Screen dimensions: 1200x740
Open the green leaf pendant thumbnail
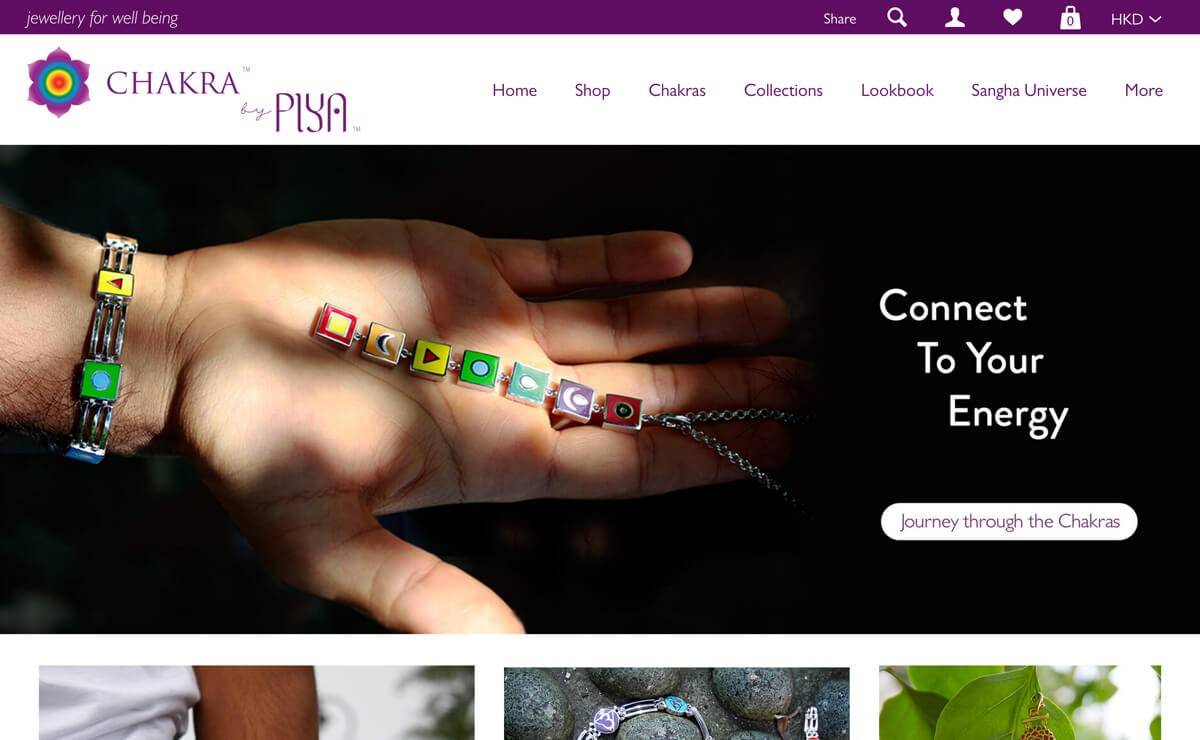[1020, 703]
